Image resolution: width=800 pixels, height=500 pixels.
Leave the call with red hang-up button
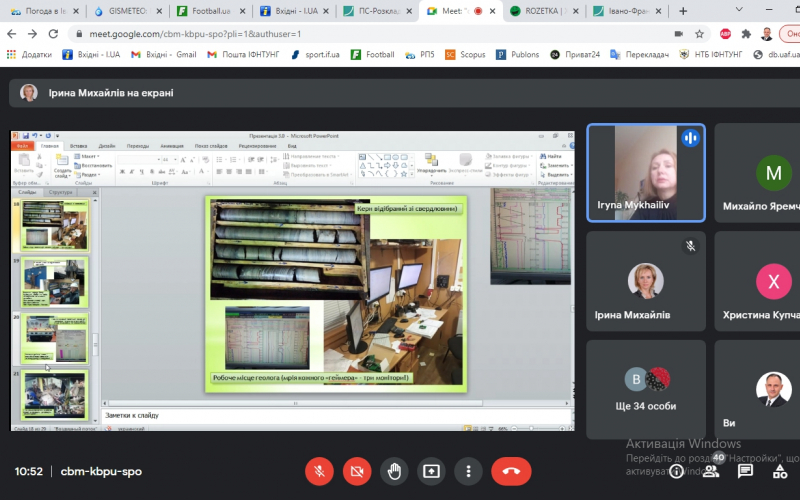coord(511,471)
